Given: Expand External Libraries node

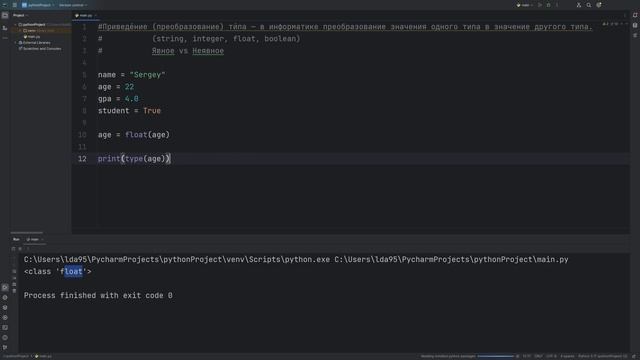Looking at the screenshot, I should click(x=16, y=42).
